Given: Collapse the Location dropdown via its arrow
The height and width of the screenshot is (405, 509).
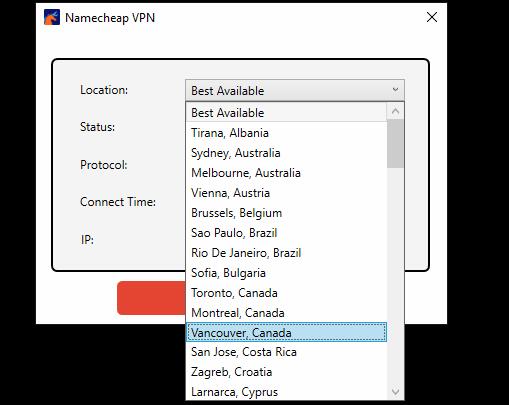Looking at the screenshot, I should click(x=395, y=90).
